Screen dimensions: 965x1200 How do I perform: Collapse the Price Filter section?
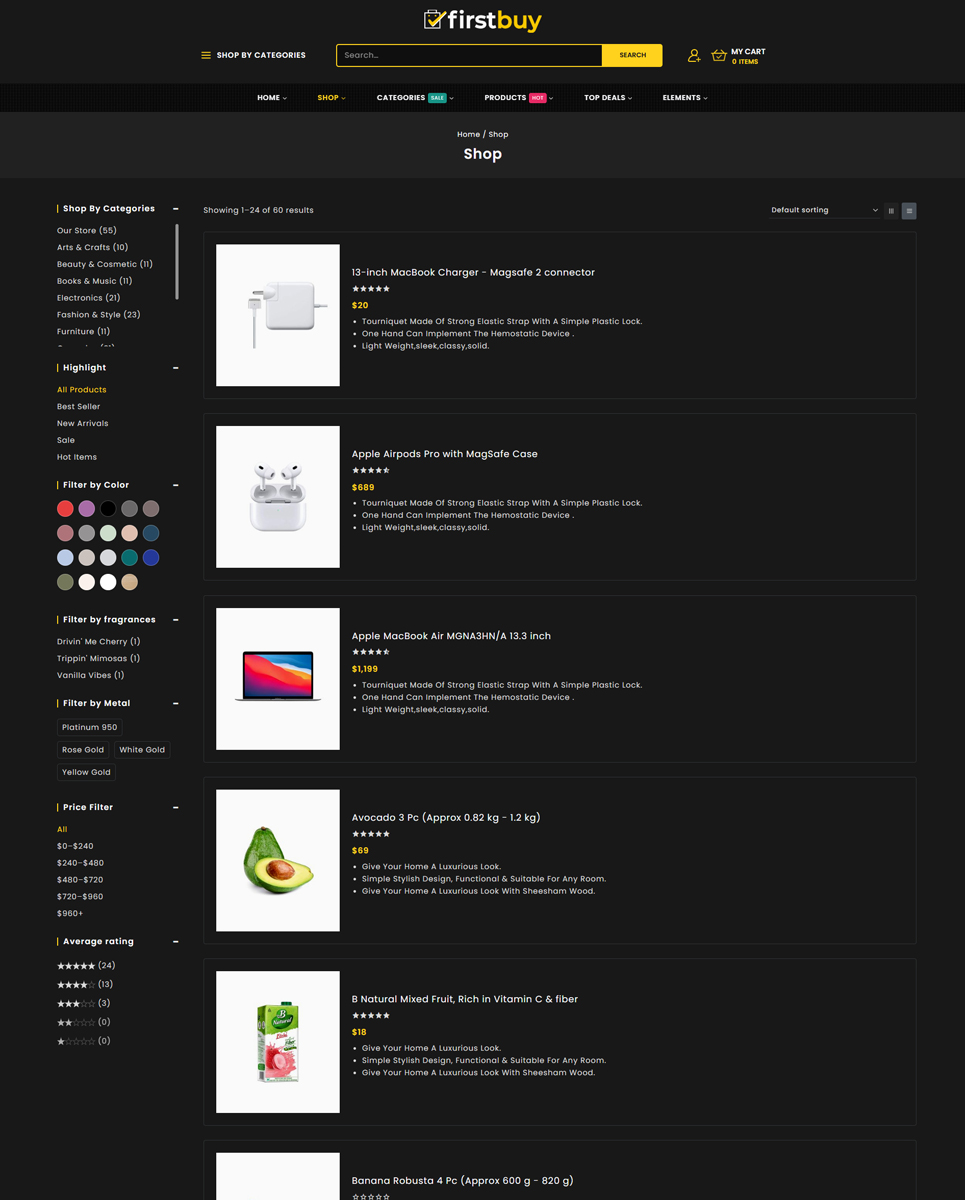(176, 807)
